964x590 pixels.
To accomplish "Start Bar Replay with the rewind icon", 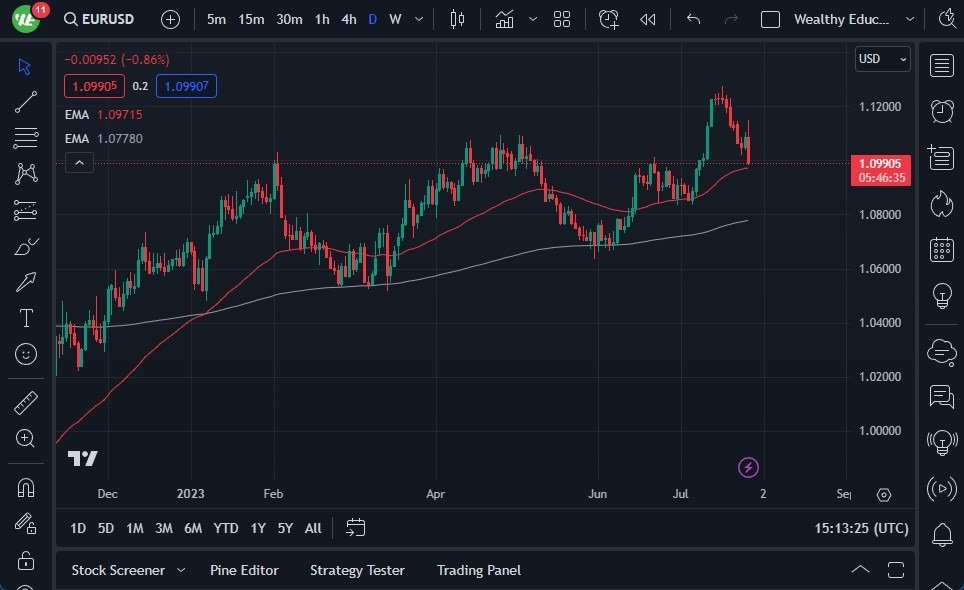I will tap(647, 18).
